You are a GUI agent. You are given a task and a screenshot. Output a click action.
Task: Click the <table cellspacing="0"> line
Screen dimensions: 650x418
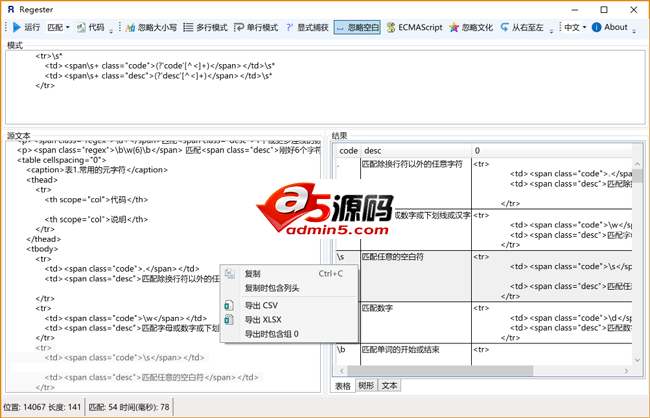coord(62,160)
